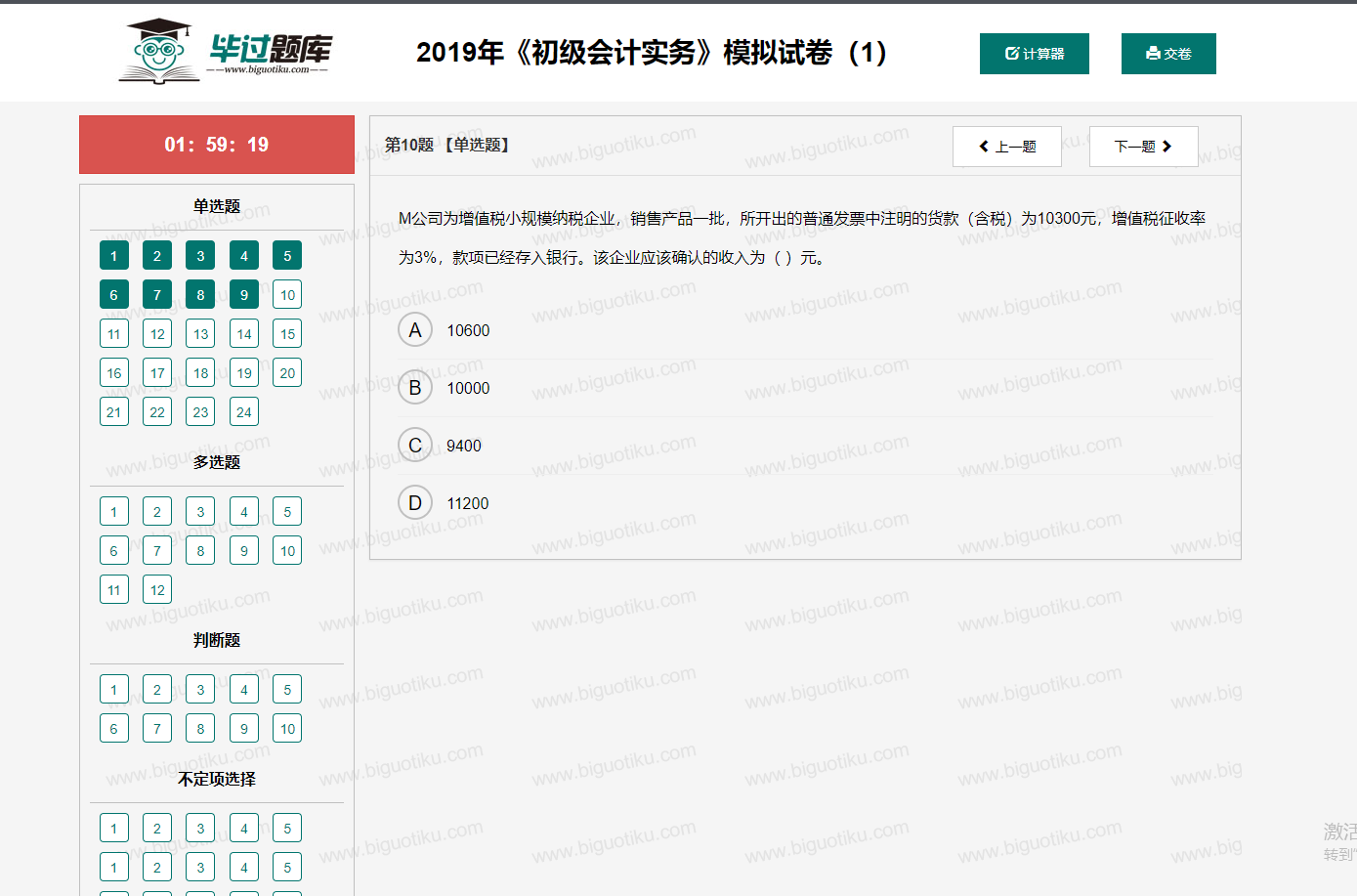The width and height of the screenshot is (1357, 896).
Task: Click the 01:59:19 countdown timer
Action: (x=217, y=145)
